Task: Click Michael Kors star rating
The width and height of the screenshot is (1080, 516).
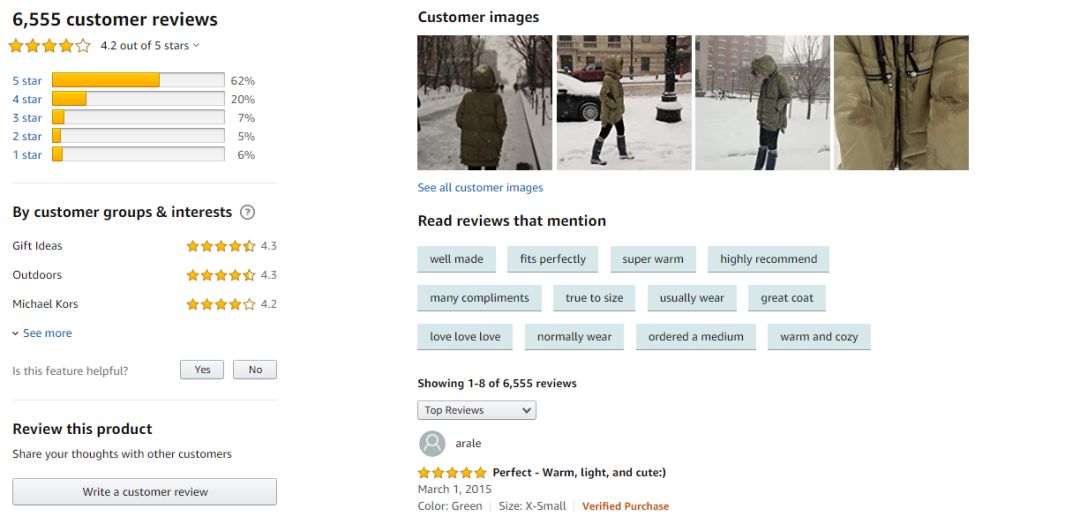Action: point(221,304)
